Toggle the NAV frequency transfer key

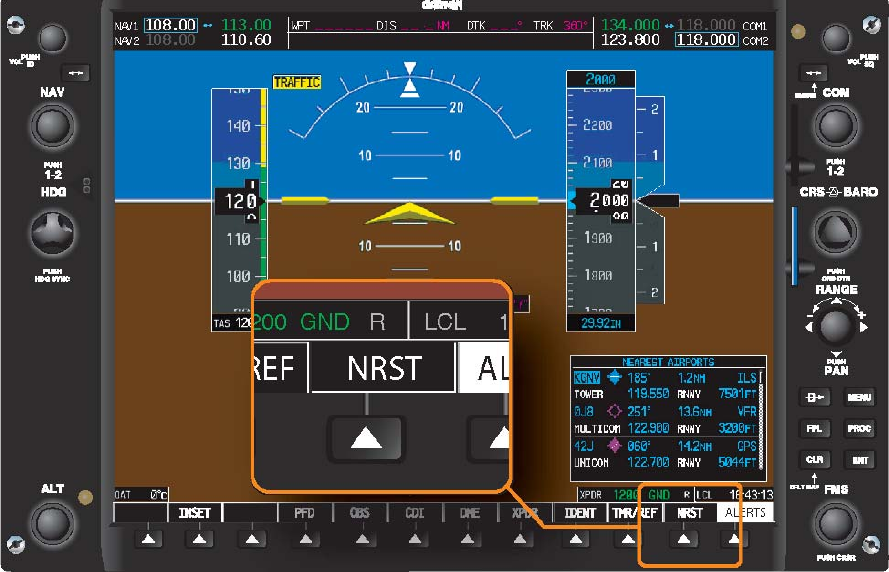[x=75, y=73]
